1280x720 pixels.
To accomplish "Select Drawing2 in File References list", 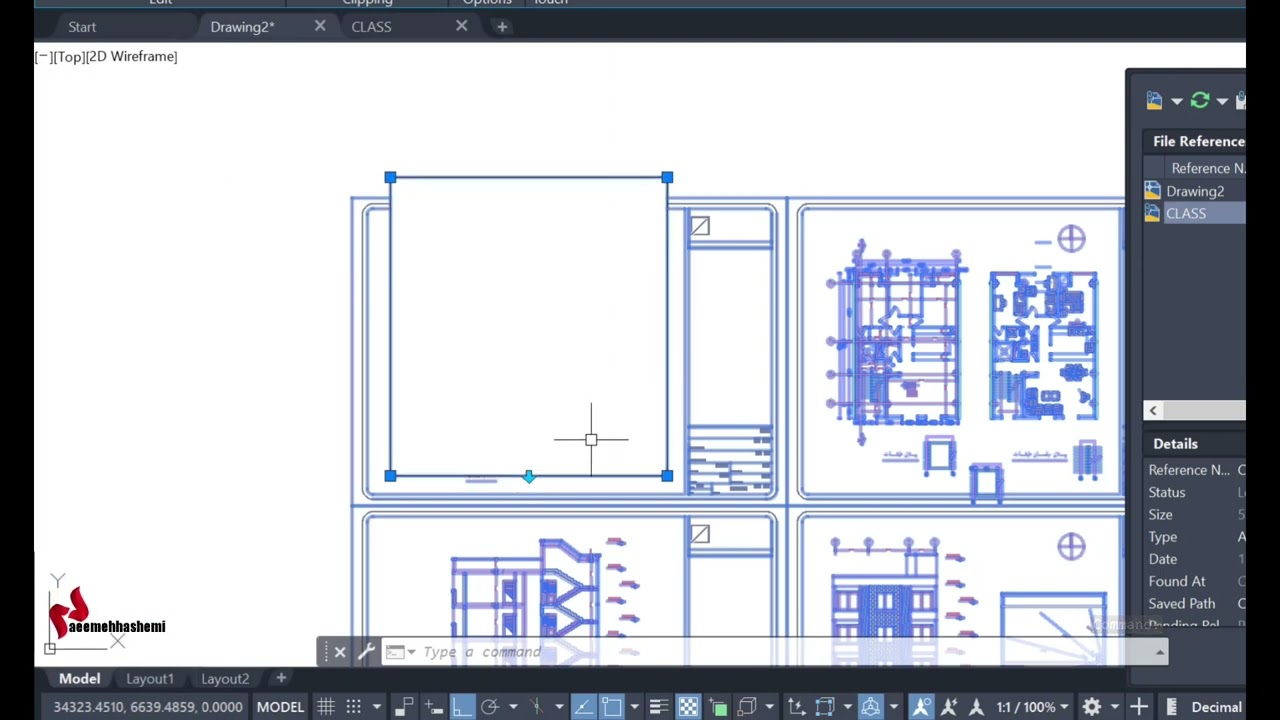I will 1195,191.
